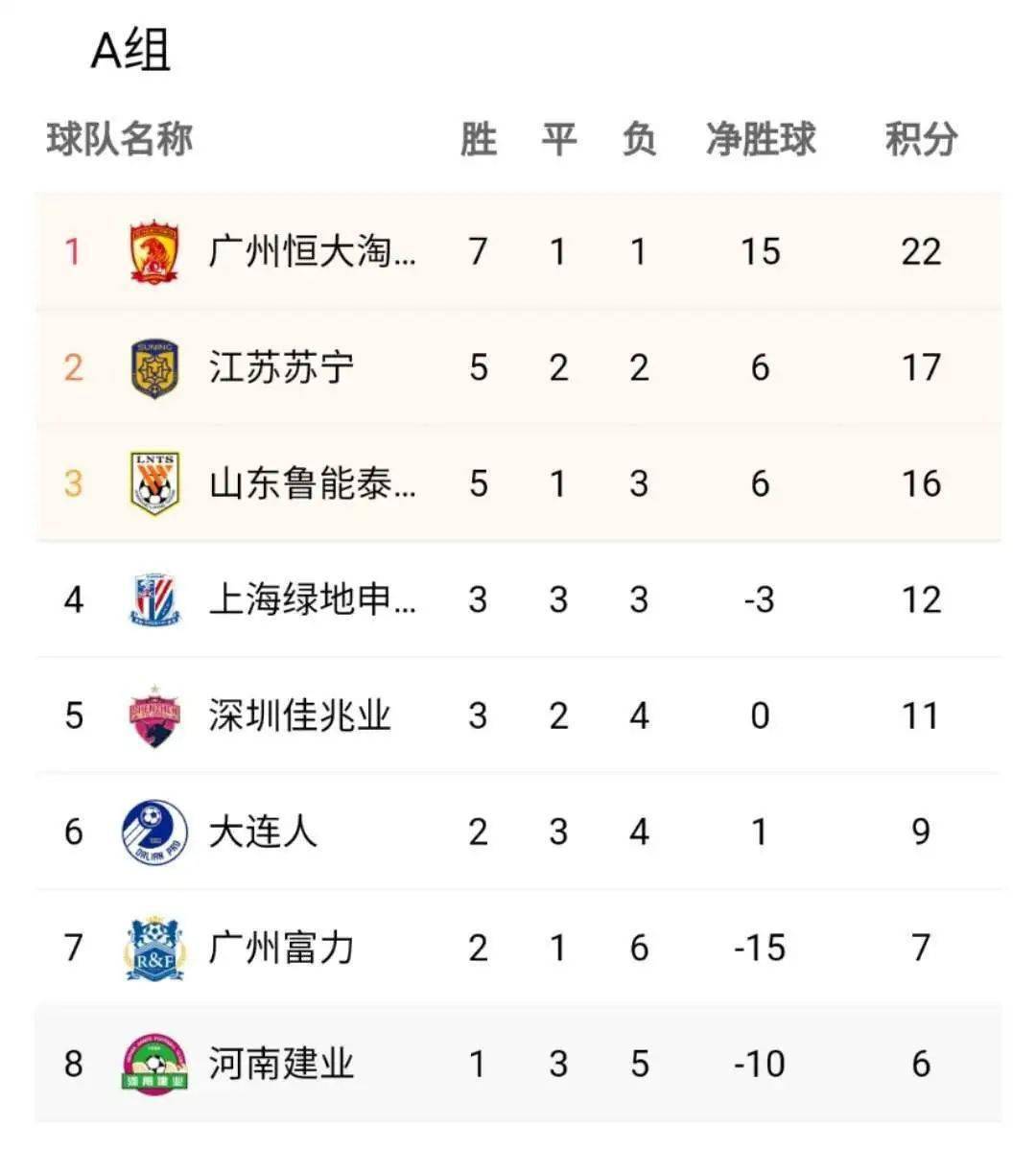The height and width of the screenshot is (1149, 1036).
Task: Select the 山东鲁能泰... team name
Action: pyautogui.click(x=313, y=483)
